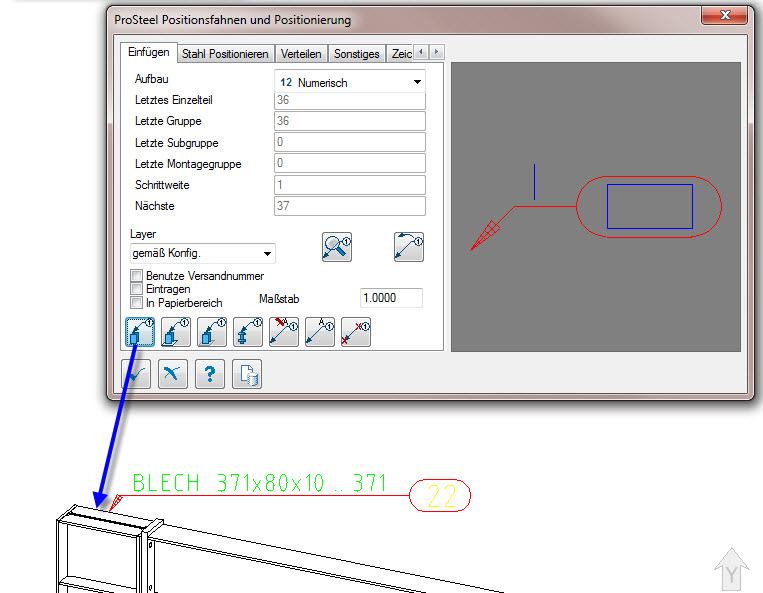Cancel the dialog with the X icon button
This screenshot has width=763, height=593.
pos(173,374)
